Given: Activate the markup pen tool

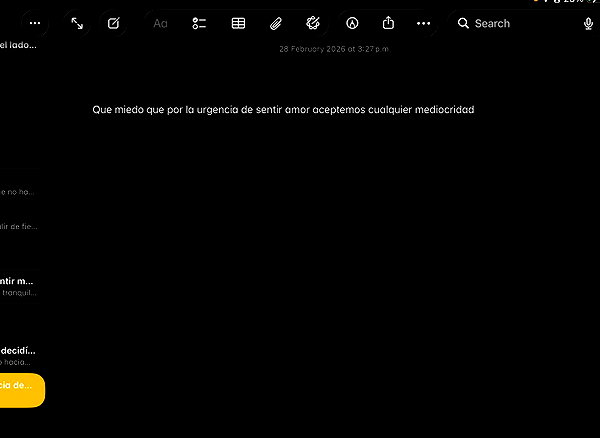Looking at the screenshot, I should (352, 23).
